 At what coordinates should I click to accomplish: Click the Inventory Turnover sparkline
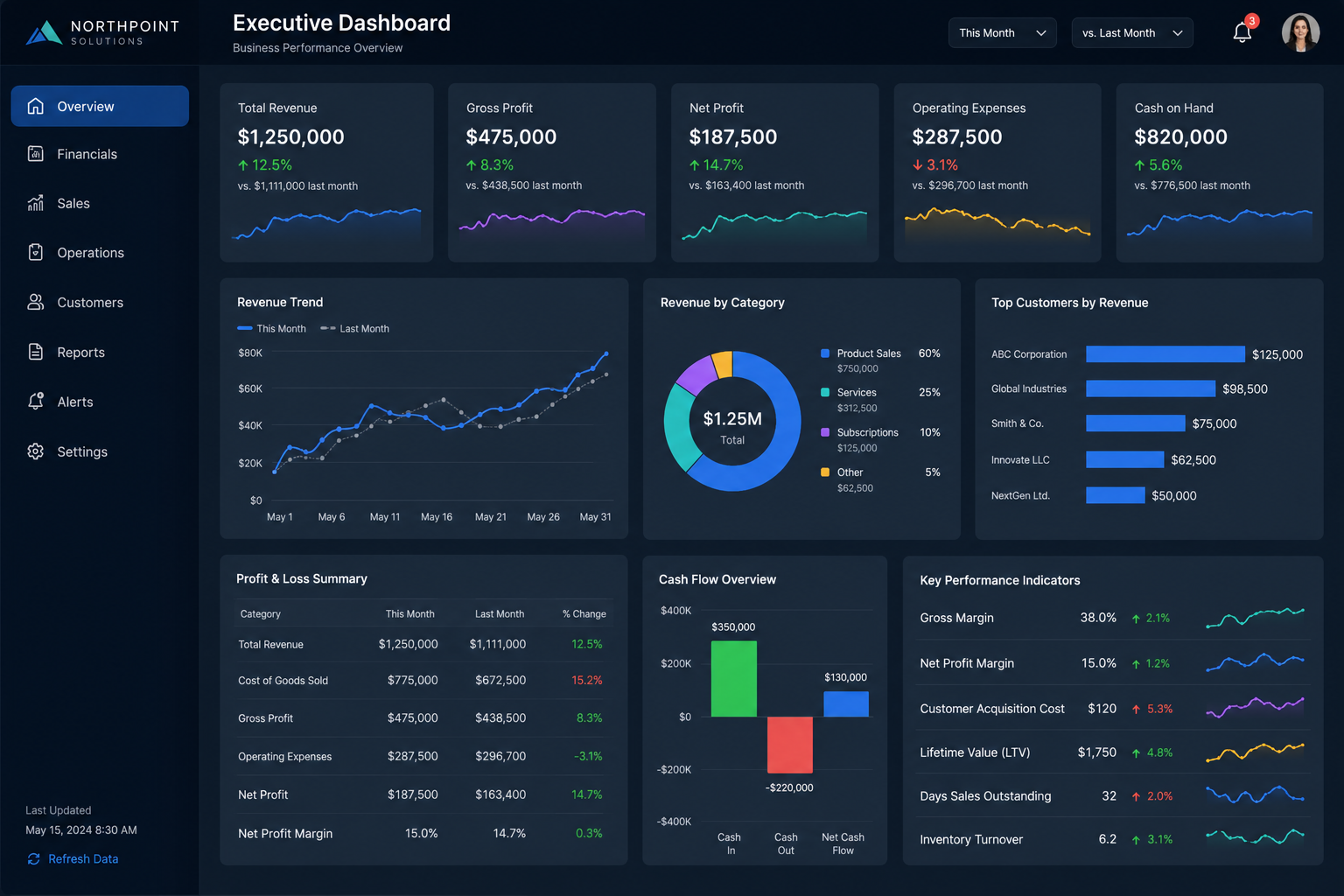(1256, 836)
